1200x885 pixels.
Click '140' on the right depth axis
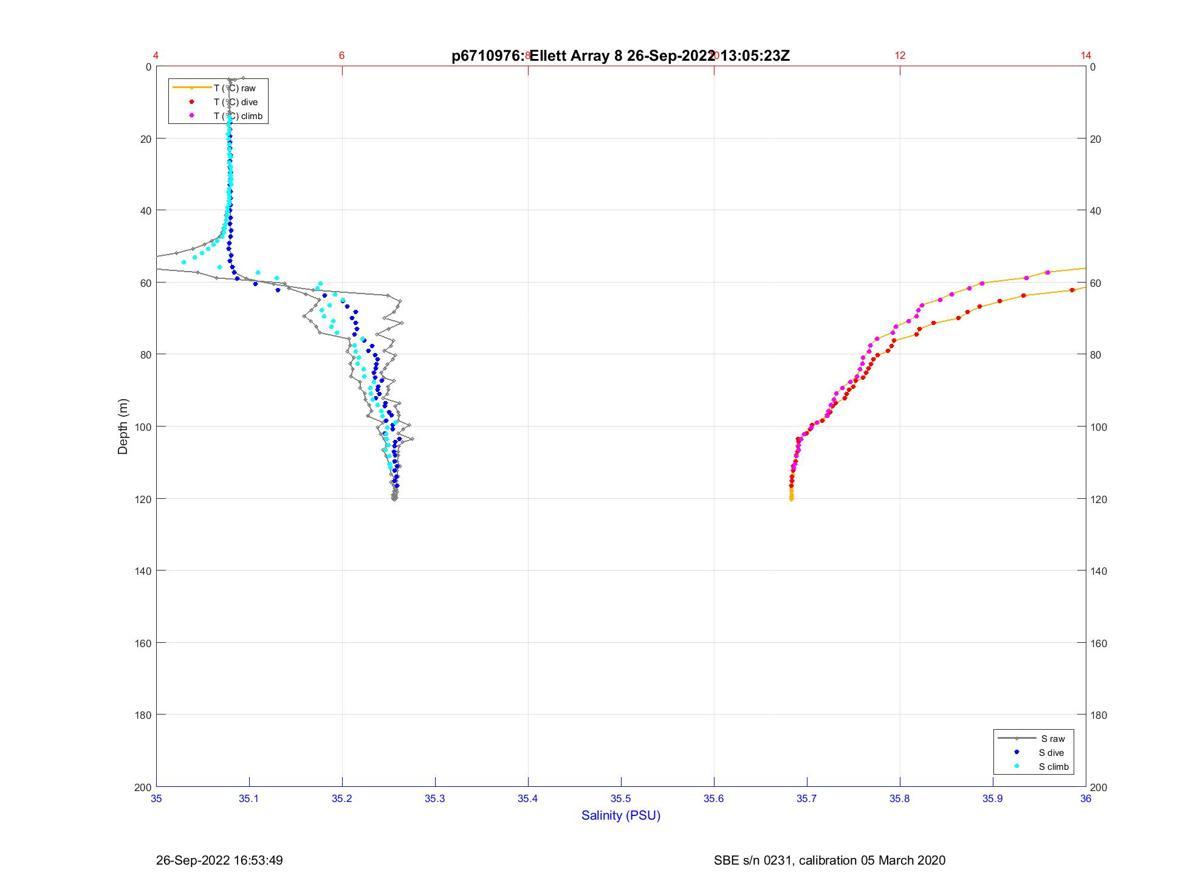(1100, 571)
